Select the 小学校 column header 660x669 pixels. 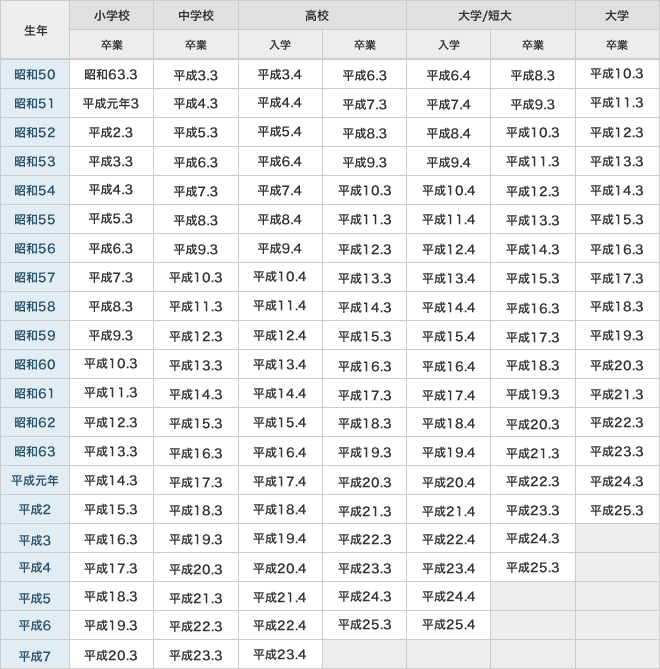coord(111,16)
